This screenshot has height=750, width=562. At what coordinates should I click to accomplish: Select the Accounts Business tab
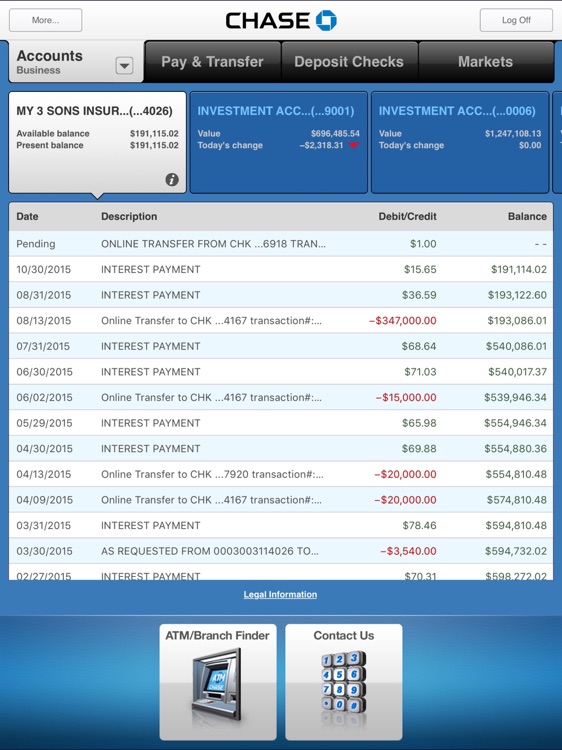click(76, 62)
